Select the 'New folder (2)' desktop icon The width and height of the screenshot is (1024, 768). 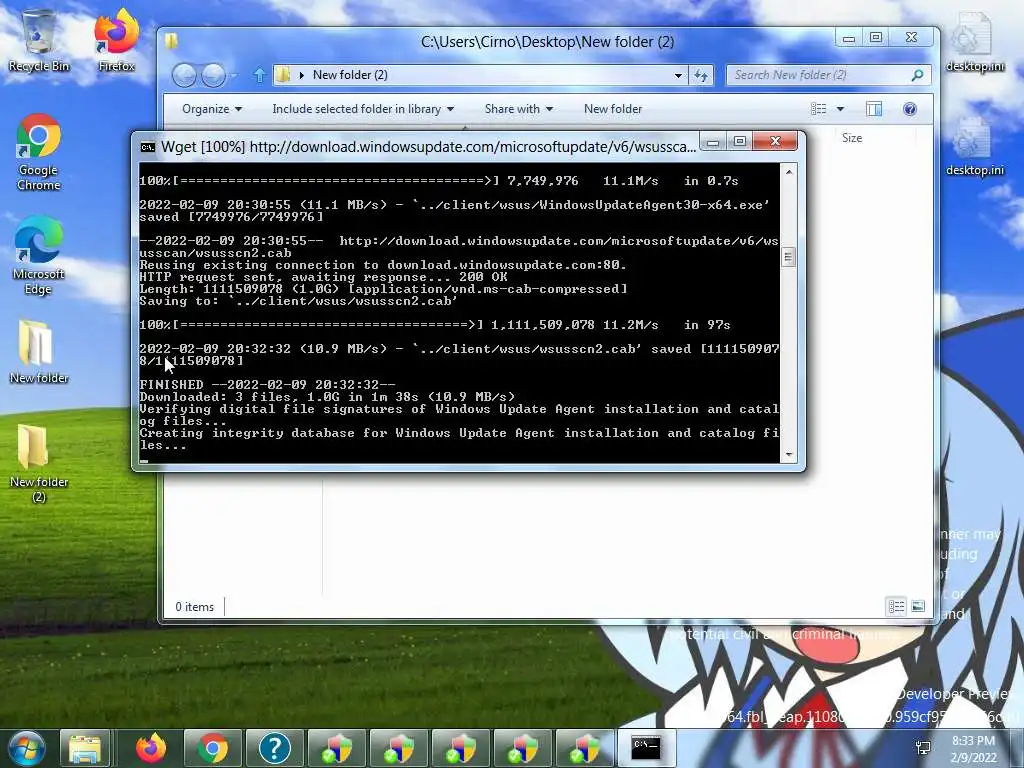pos(39,464)
